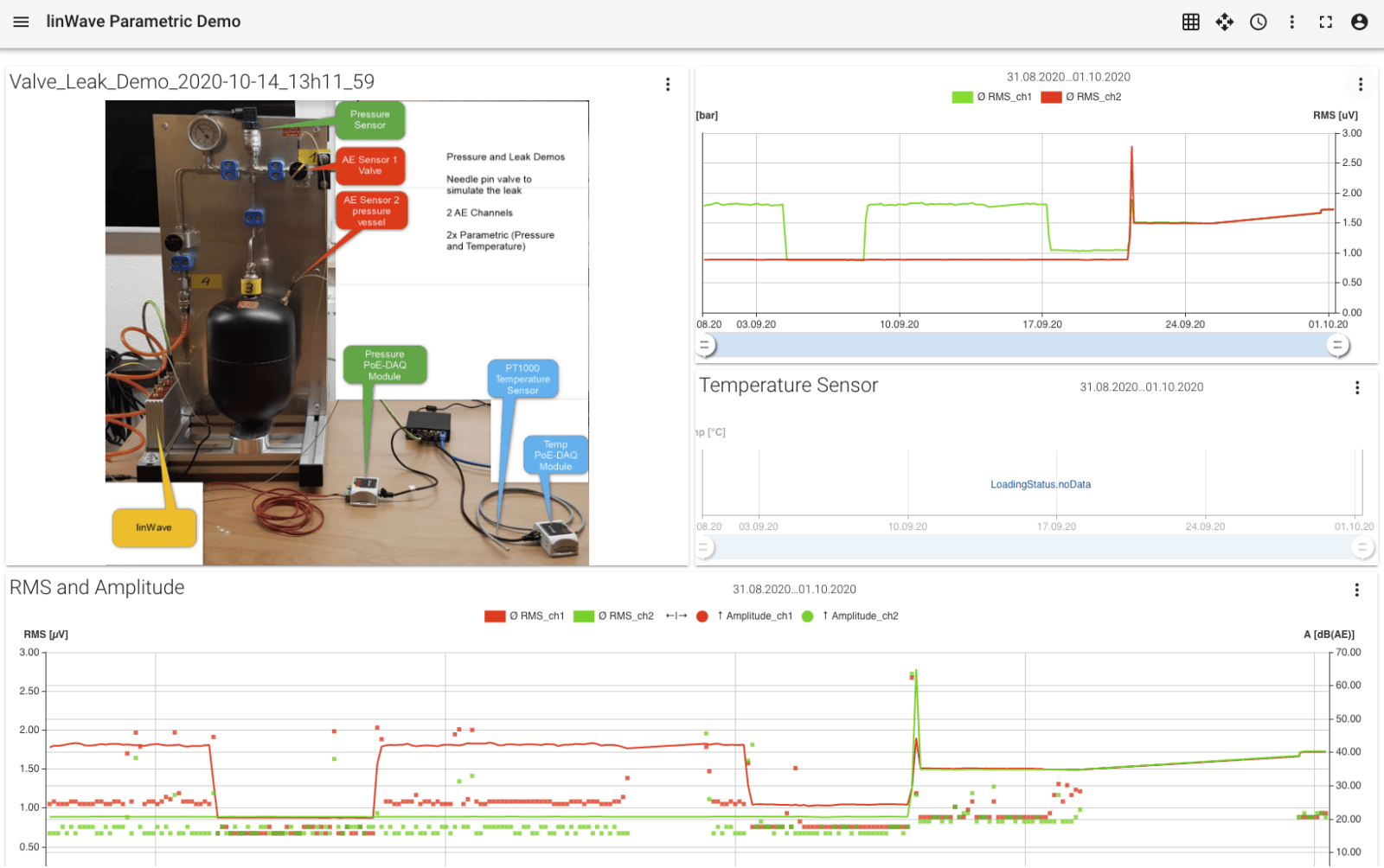Image resolution: width=1384 pixels, height=868 pixels.
Task: Open the Temperature Sensor panel options menu
Action: (x=1357, y=387)
